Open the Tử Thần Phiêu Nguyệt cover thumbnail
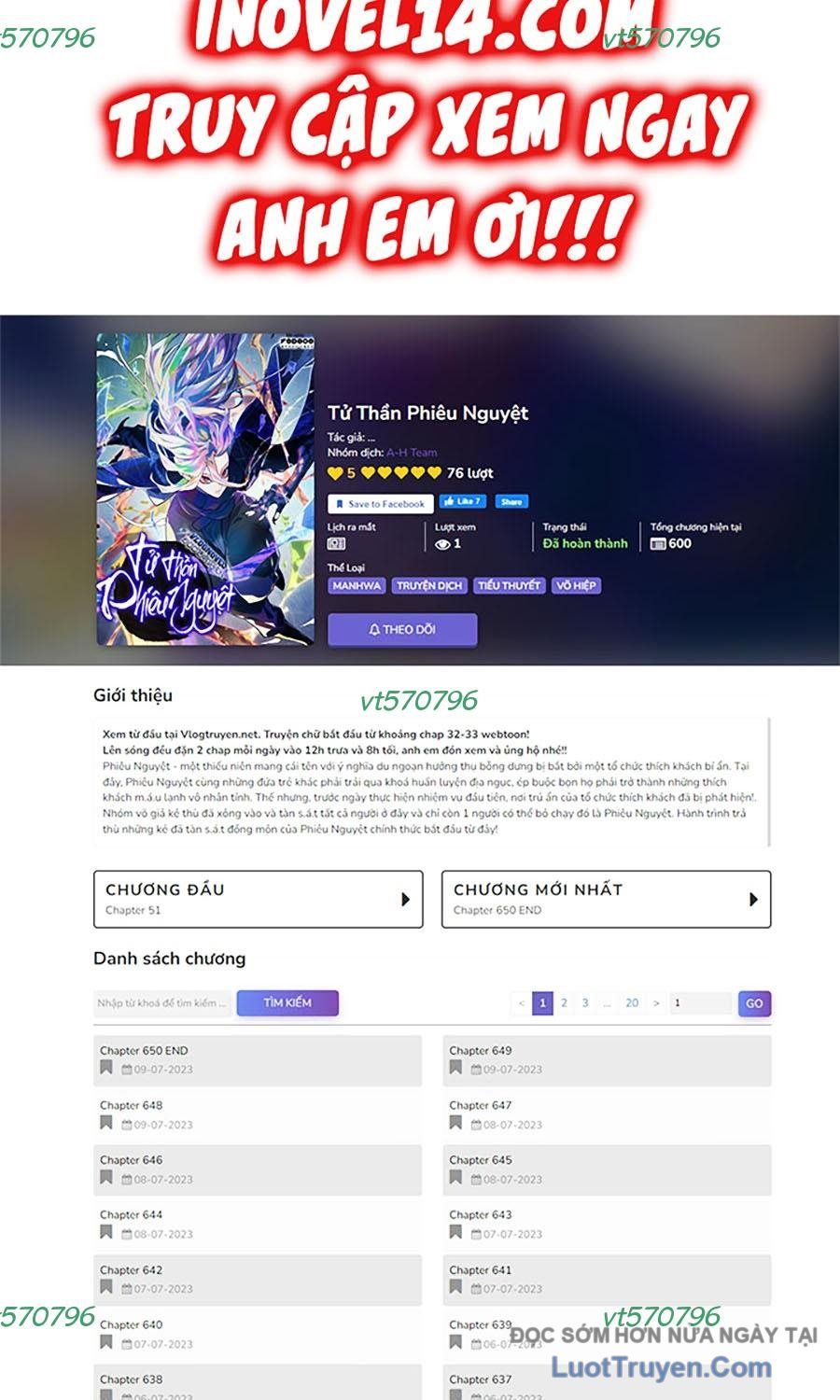This screenshot has width=840, height=1400. (205, 490)
